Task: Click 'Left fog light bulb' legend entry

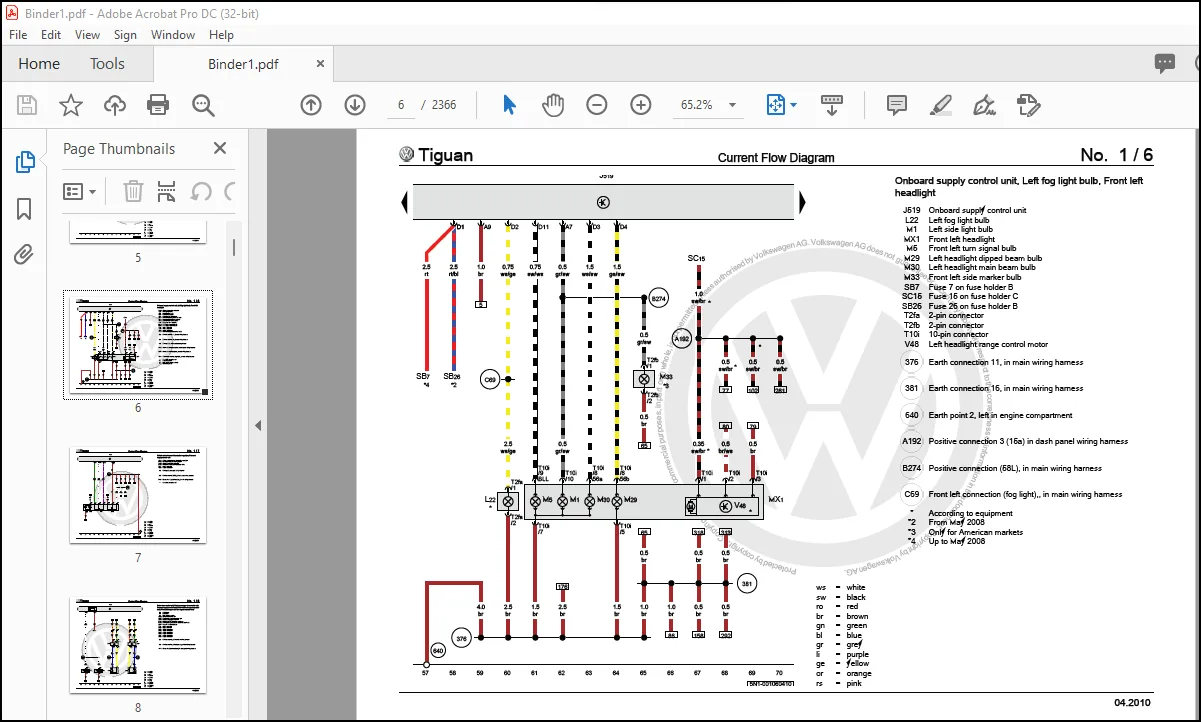Action: point(959,220)
